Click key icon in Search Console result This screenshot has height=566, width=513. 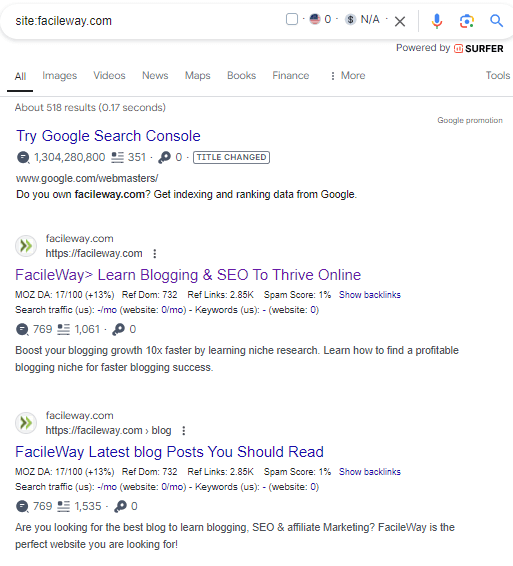[x=164, y=157]
